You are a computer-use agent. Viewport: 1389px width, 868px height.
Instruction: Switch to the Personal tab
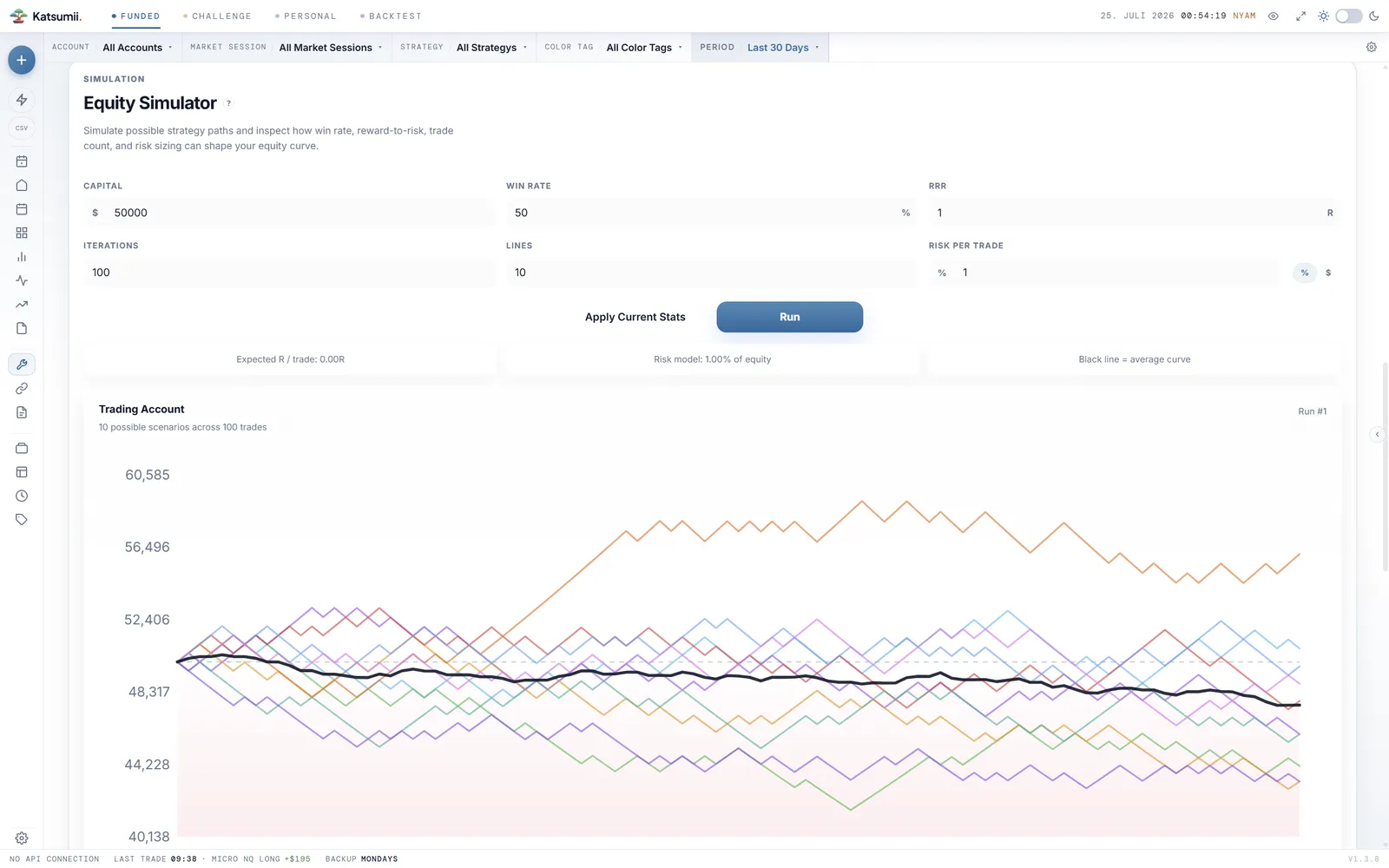click(306, 16)
